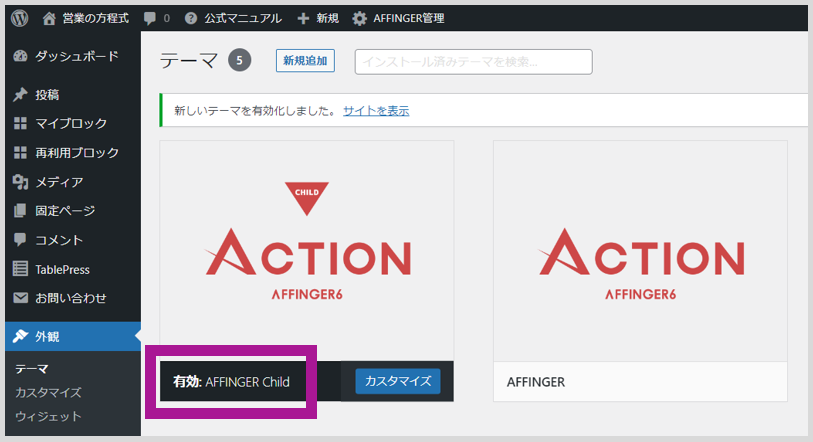Click the ダッシュボード gauge icon
The image size is (813, 442).
tap(20, 56)
